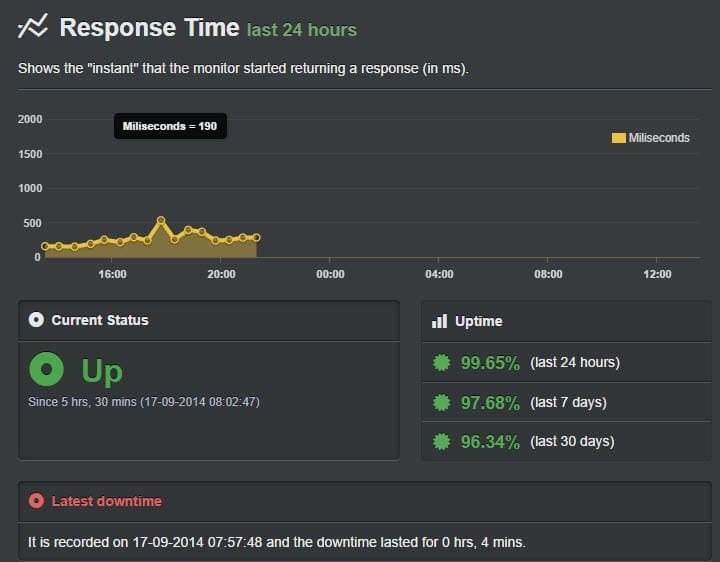Image resolution: width=720 pixels, height=562 pixels.
Task: Click the first data point on the chart
Action: click(x=45, y=246)
